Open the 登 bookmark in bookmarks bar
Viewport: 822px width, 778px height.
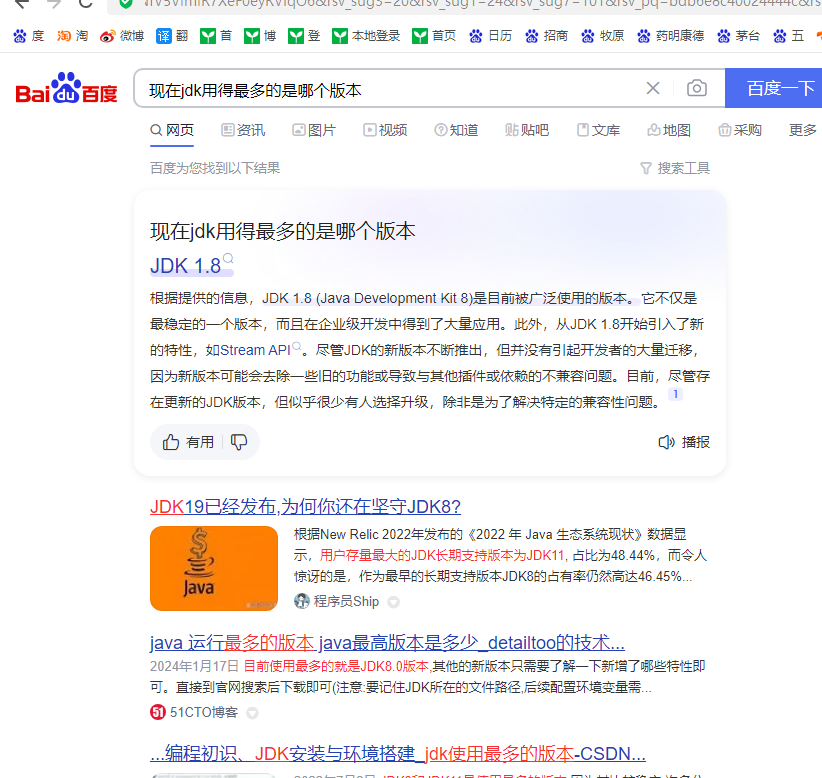tap(304, 36)
